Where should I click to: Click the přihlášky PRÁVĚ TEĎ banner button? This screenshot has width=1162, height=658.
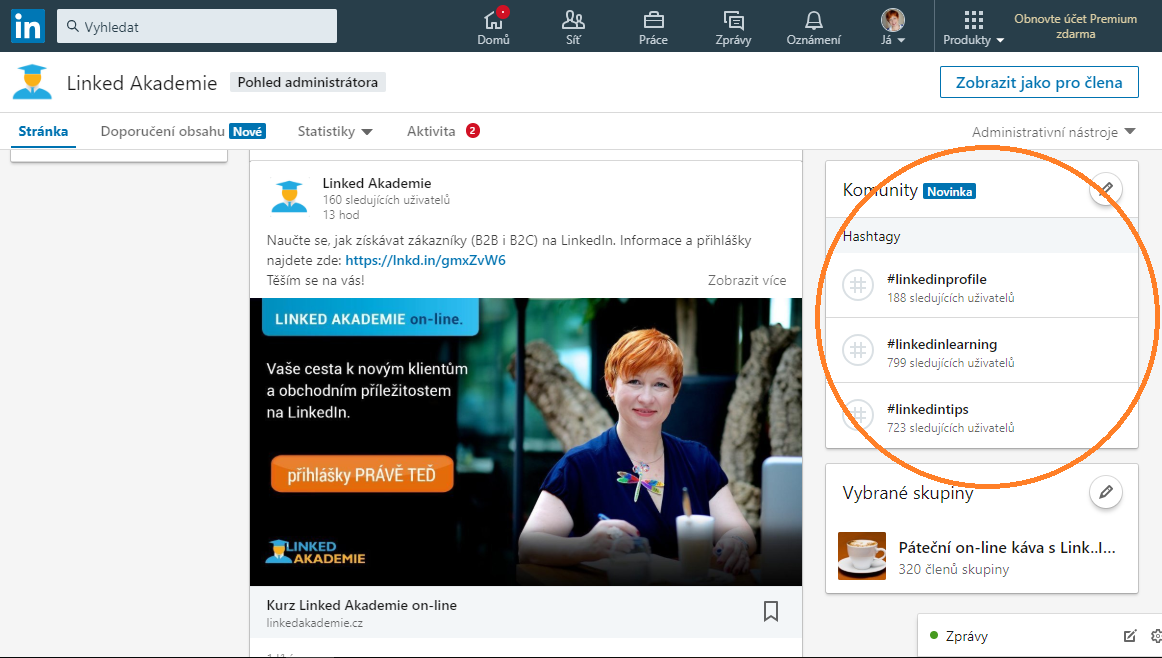362,473
